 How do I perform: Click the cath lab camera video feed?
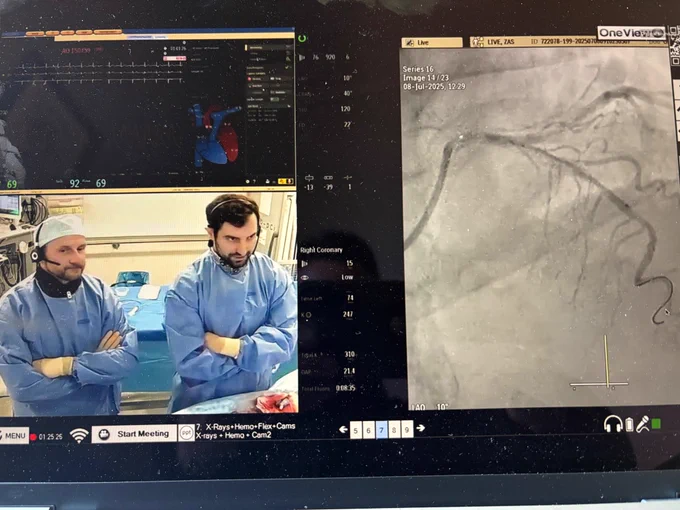point(147,303)
